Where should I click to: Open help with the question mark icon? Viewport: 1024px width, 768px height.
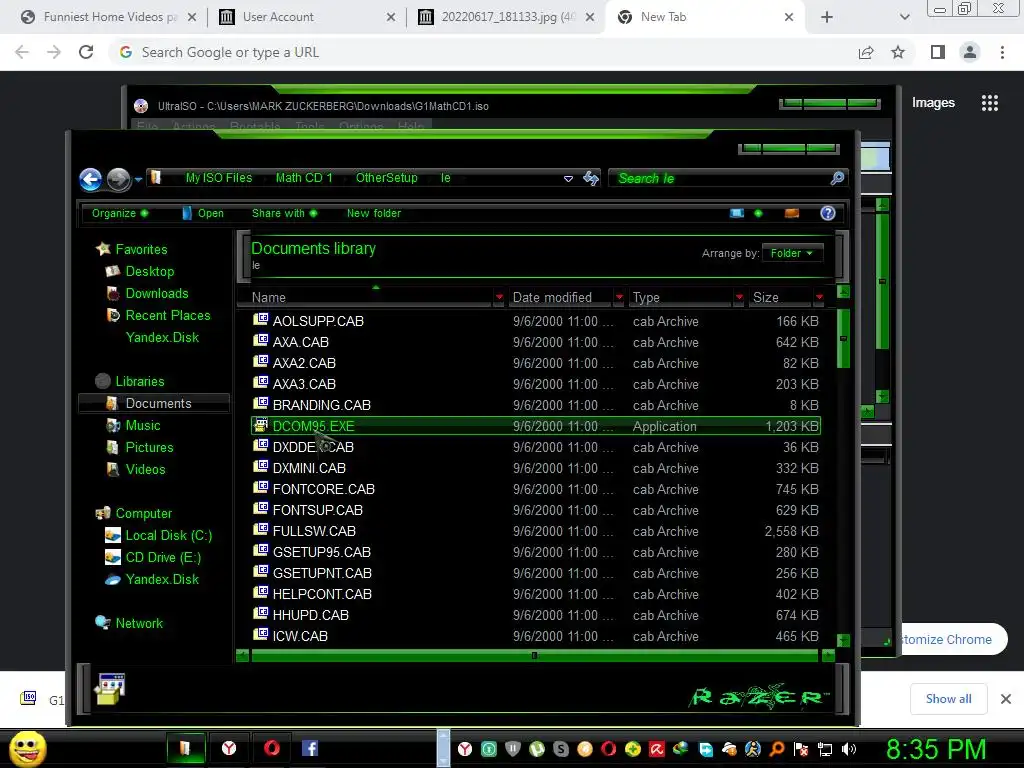(x=827, y=214)
